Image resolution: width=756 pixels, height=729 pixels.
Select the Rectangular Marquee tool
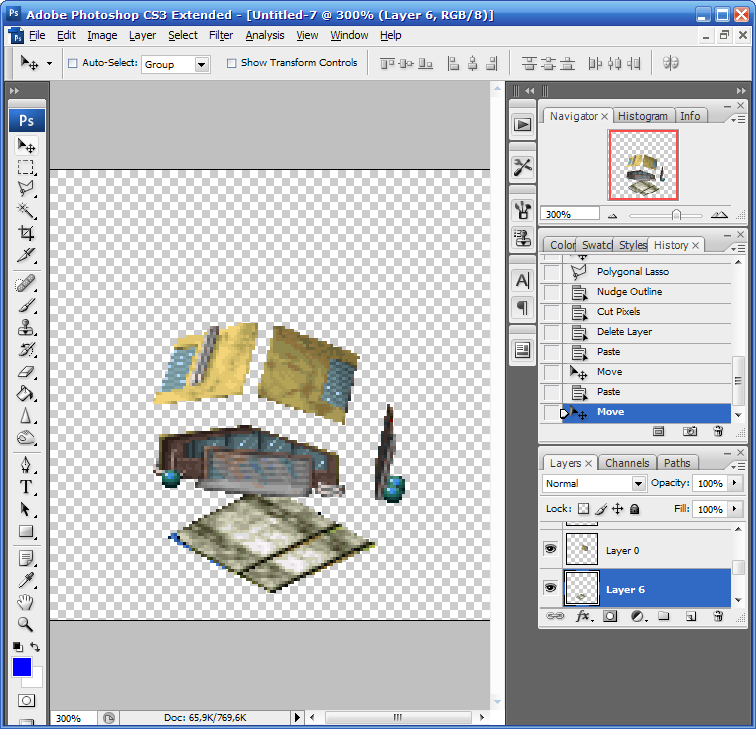pos(26,167)
